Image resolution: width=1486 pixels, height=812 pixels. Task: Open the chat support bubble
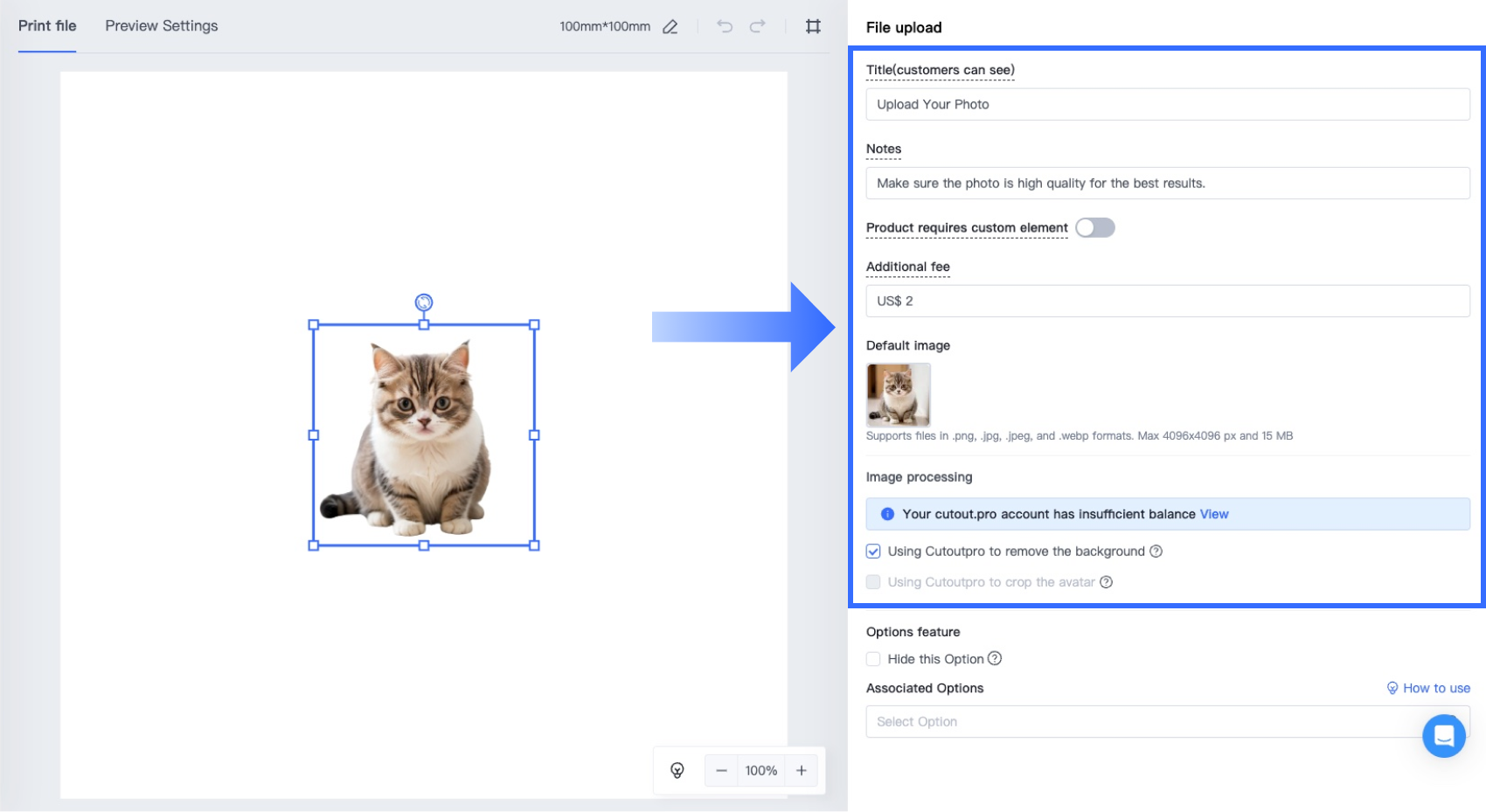click(x=1443, y=735)
